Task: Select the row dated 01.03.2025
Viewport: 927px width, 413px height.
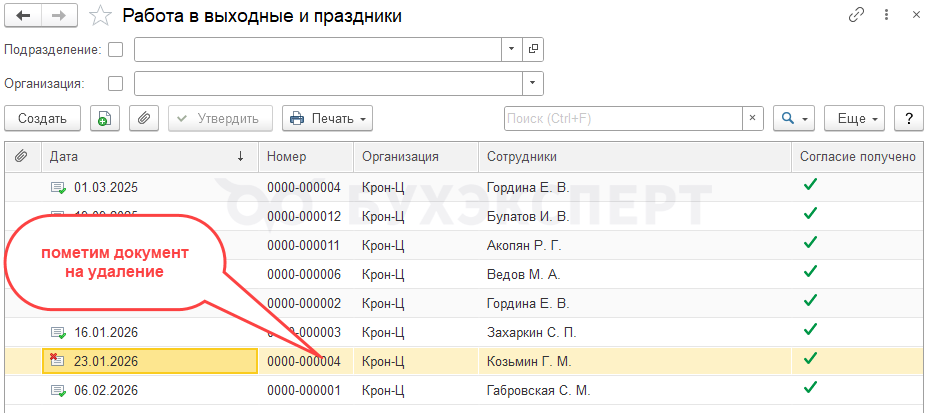Action: [x=464, y=188]
